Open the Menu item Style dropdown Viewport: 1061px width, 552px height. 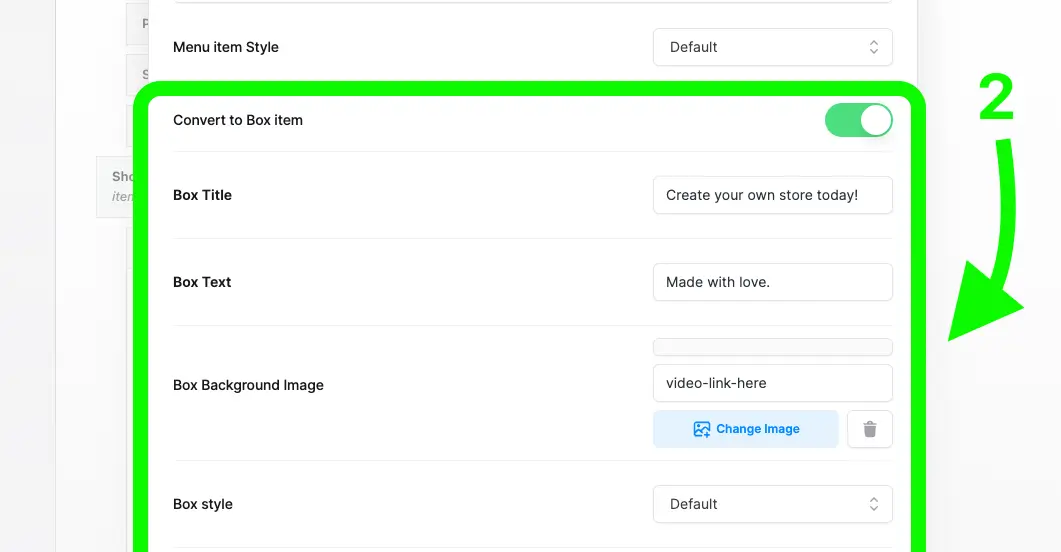coord(773,47)
